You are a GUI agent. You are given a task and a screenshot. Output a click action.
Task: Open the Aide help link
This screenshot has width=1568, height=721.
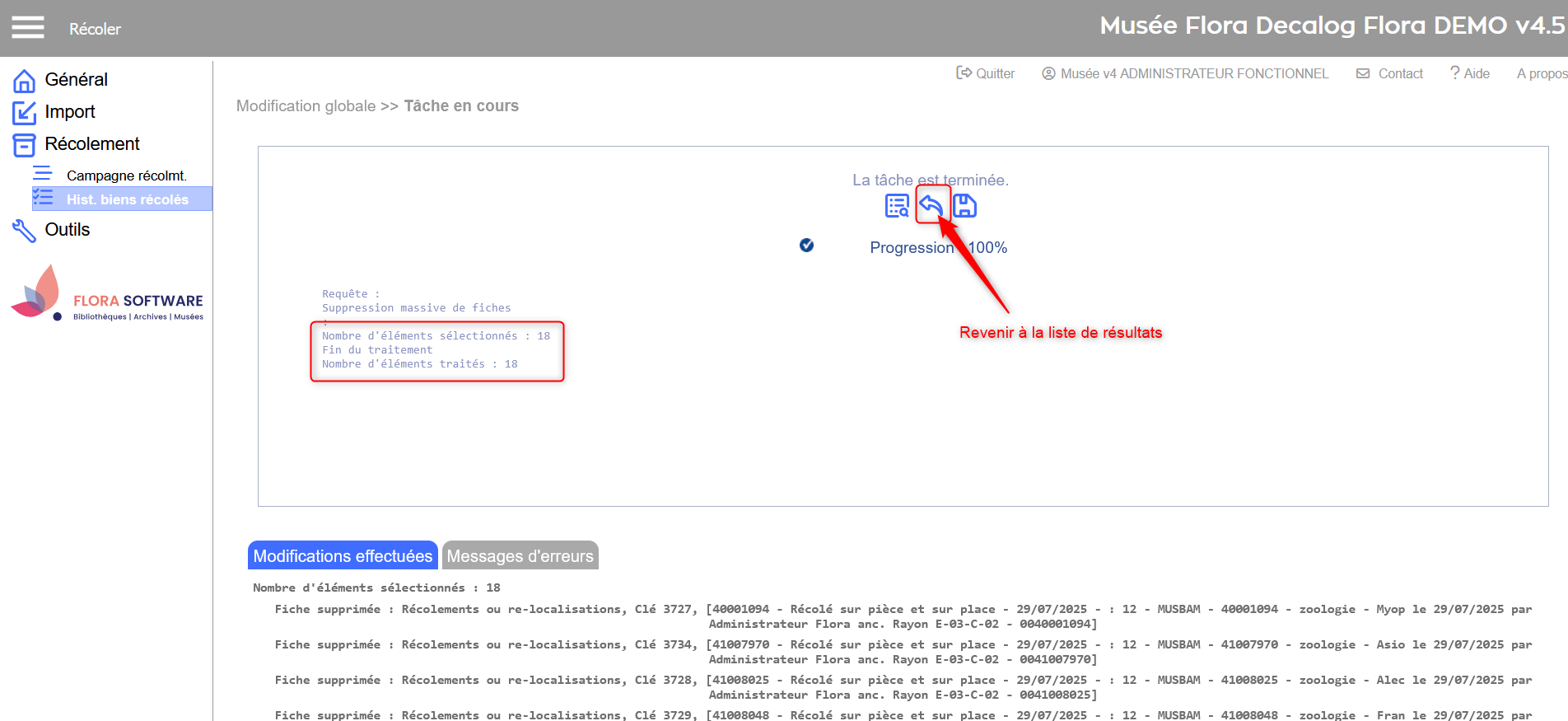(1470, 73)
